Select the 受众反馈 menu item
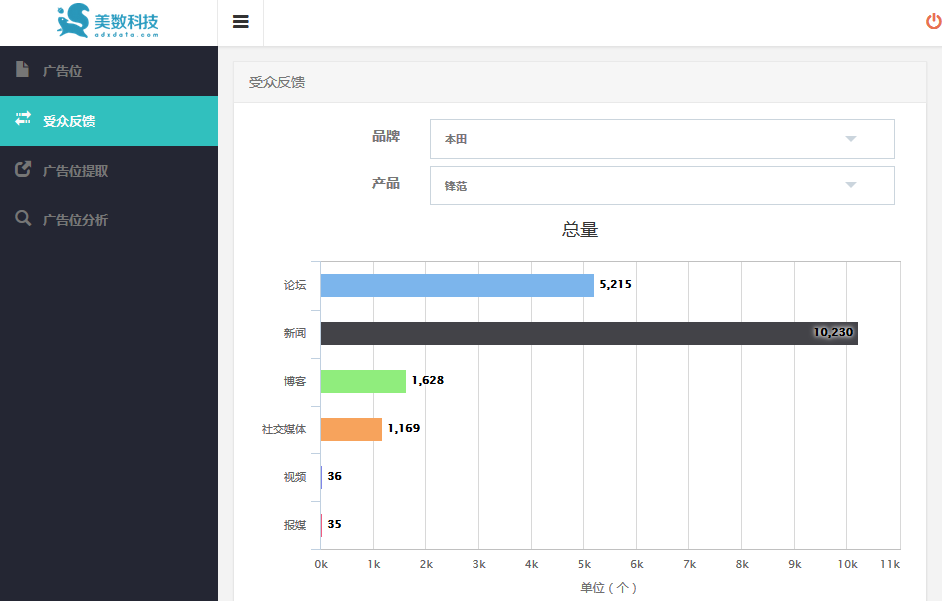This screenshot has width=942, height=601. (109, 121)
